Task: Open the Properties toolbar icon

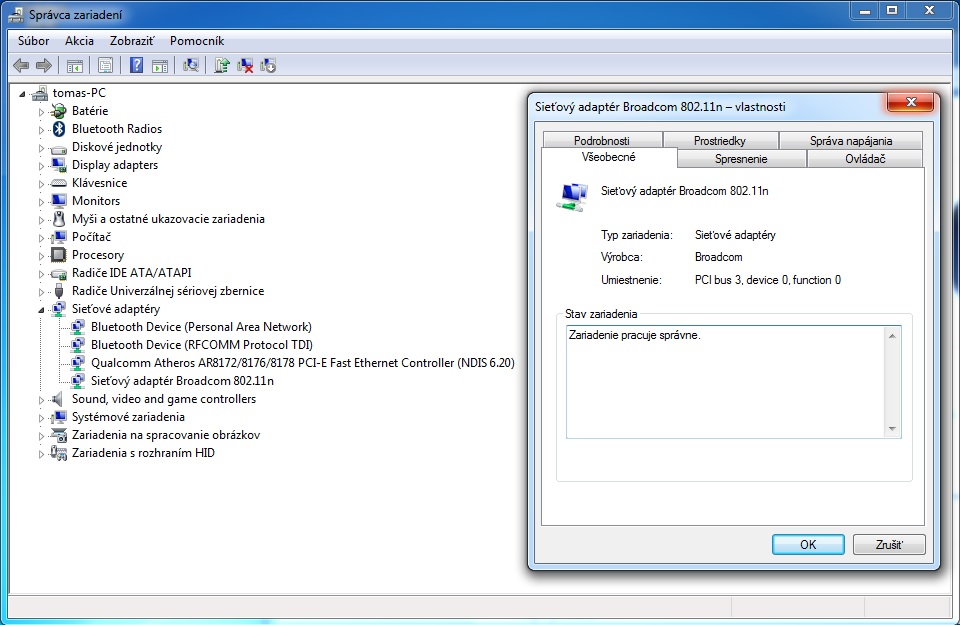Action: (x=105, y=65)
